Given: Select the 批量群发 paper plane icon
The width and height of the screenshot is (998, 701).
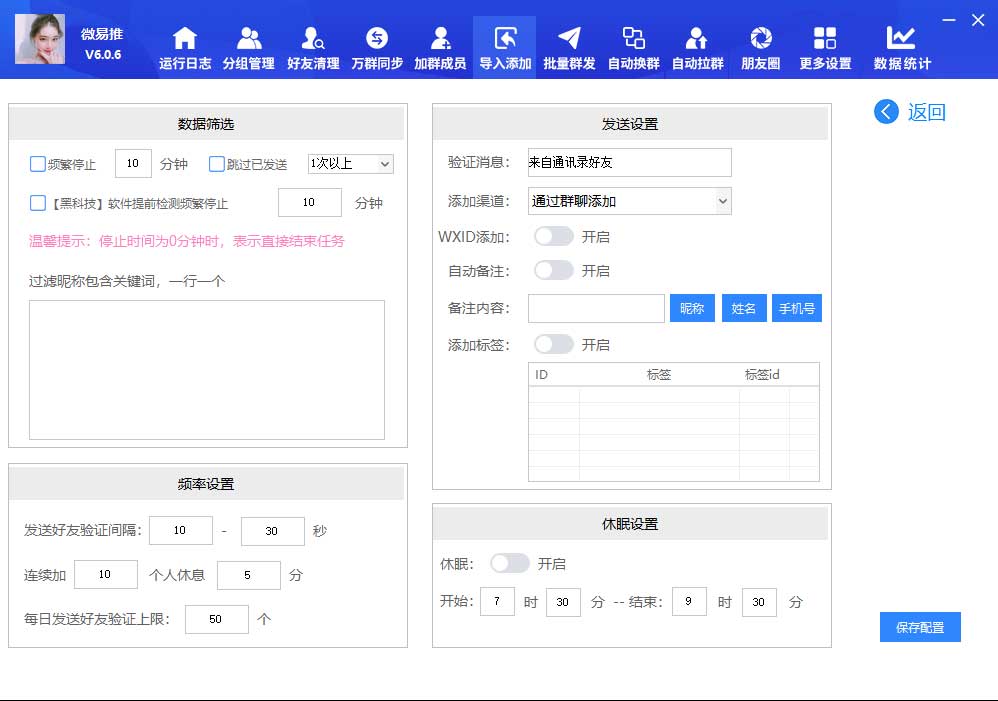Looking at the screenshot, I should point(569,39).
